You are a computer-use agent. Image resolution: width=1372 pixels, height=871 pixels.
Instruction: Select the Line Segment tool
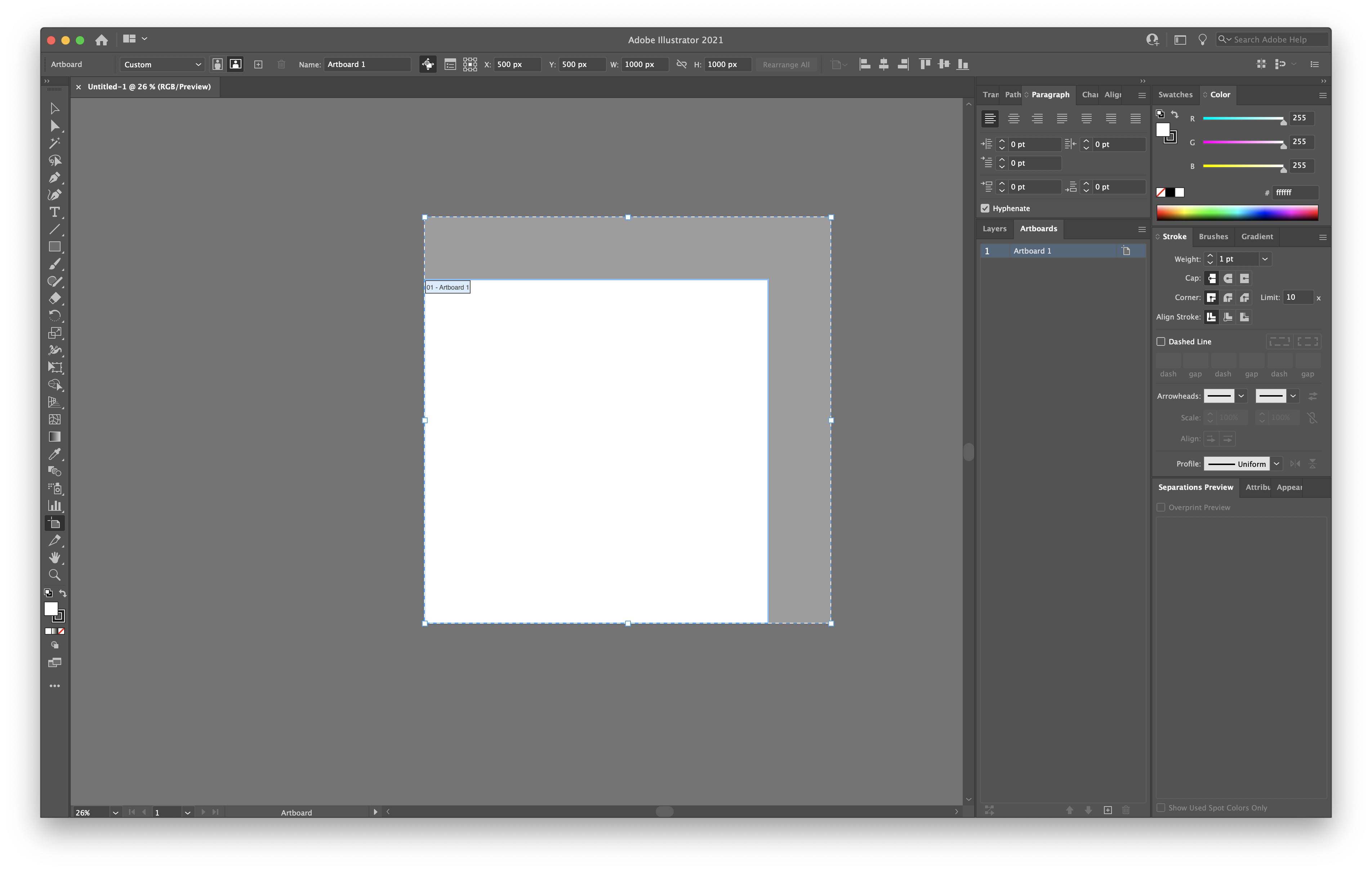(x=55, y=229)
